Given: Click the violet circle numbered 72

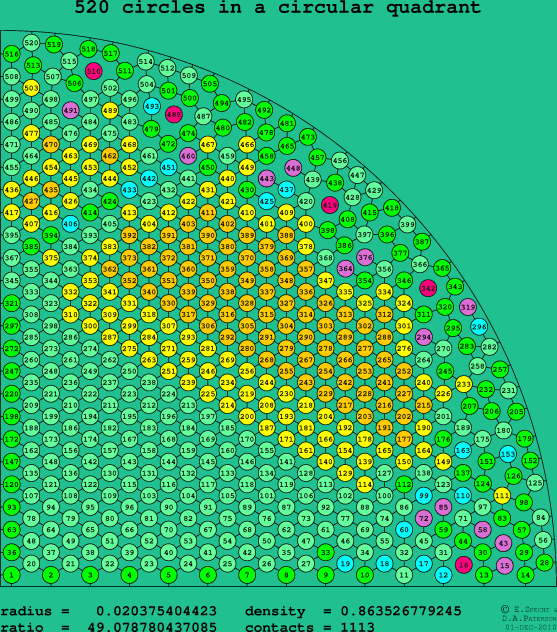Looking at the screenshot, I should [424, 518].
